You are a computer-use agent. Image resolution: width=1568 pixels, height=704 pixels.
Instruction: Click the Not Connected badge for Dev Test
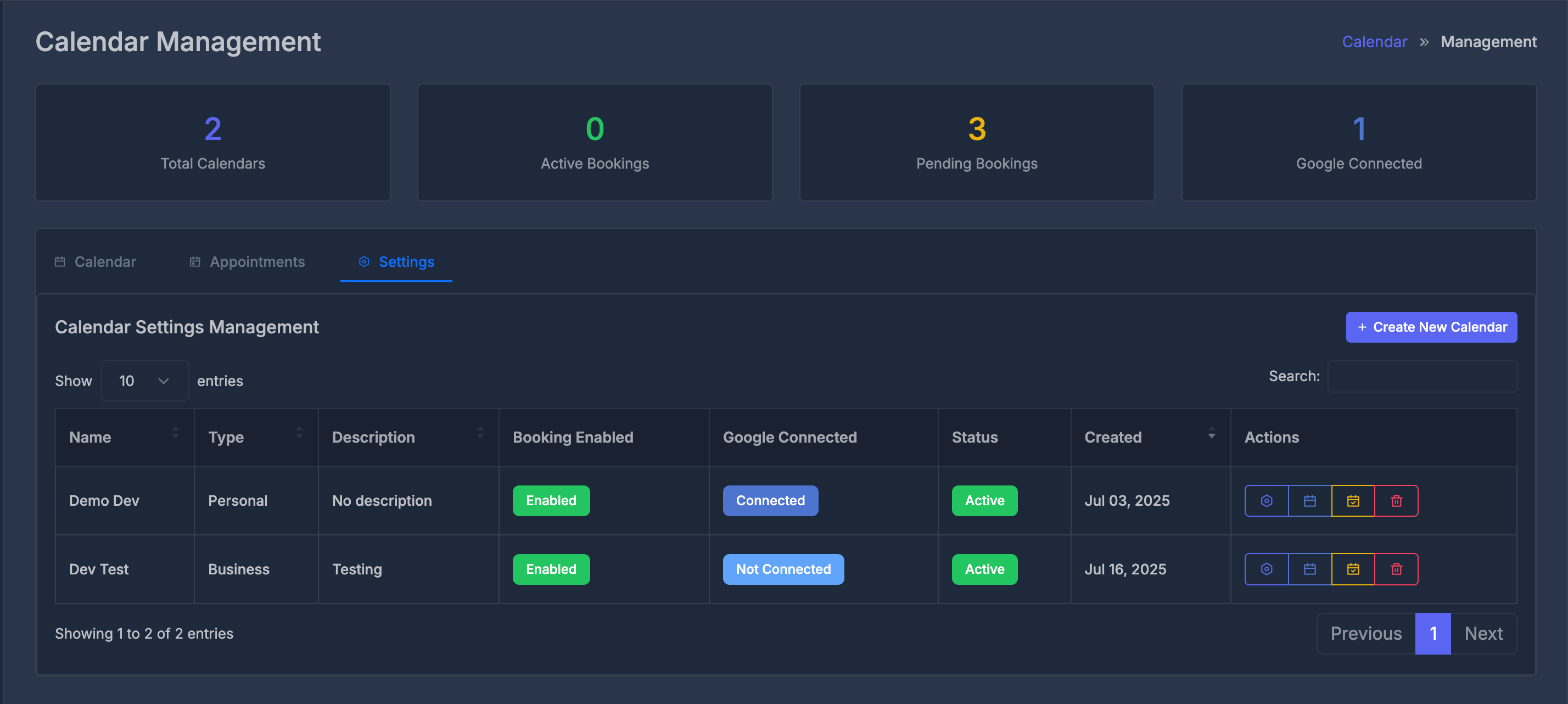(783, 569)
